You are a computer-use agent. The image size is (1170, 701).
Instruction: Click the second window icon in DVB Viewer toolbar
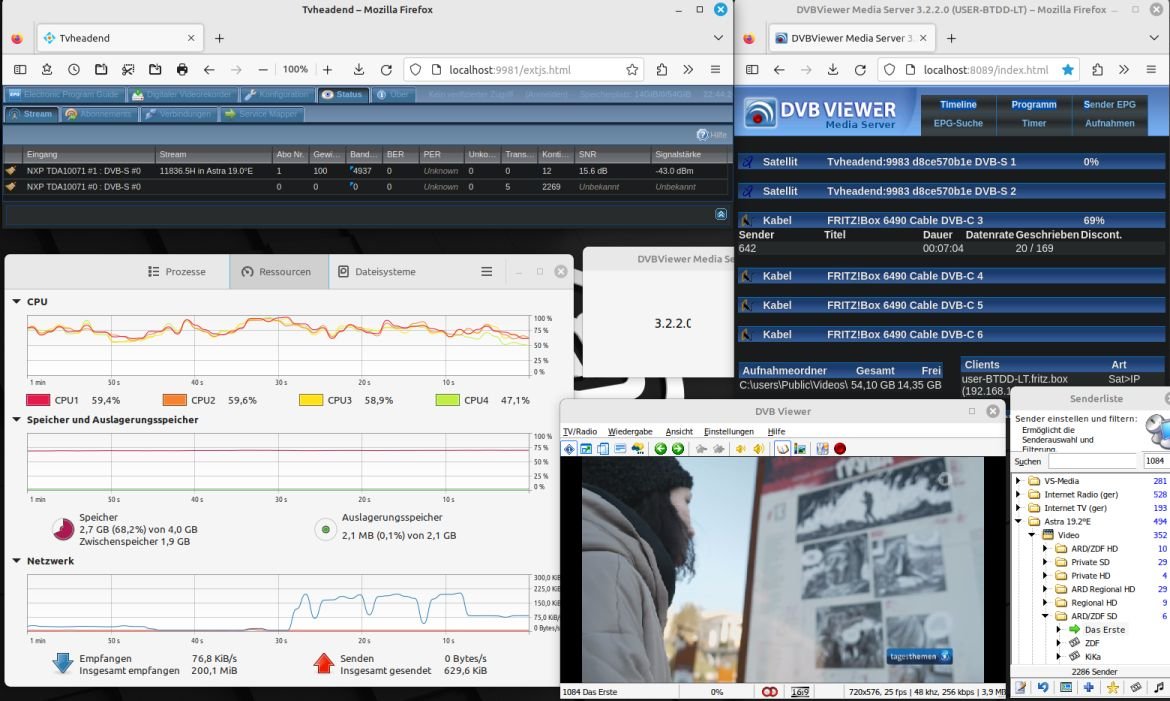(x=586, y=449)
